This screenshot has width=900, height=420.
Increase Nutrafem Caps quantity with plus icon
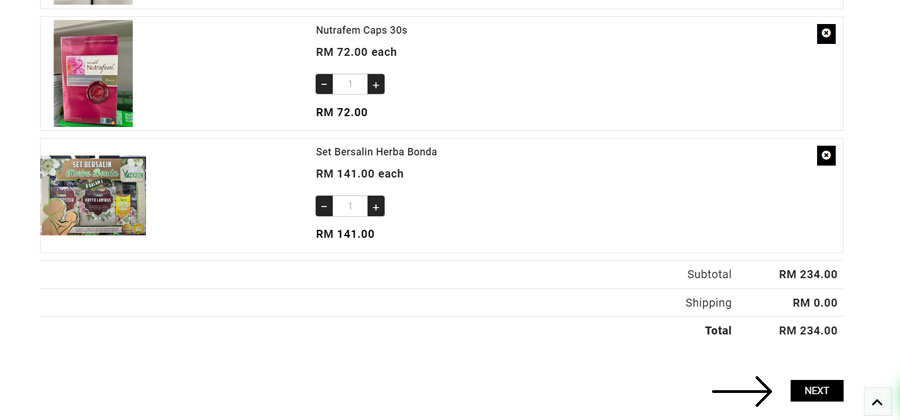tap(376, 84)
